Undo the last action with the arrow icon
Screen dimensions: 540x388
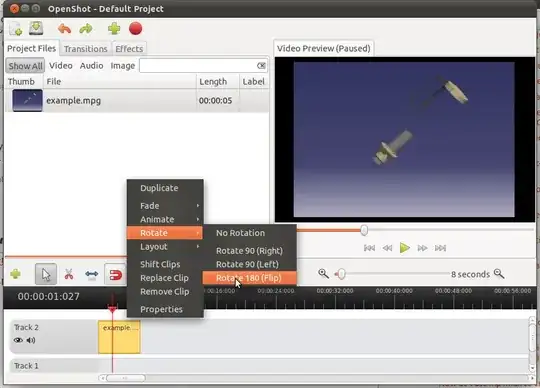coord(64,29)
